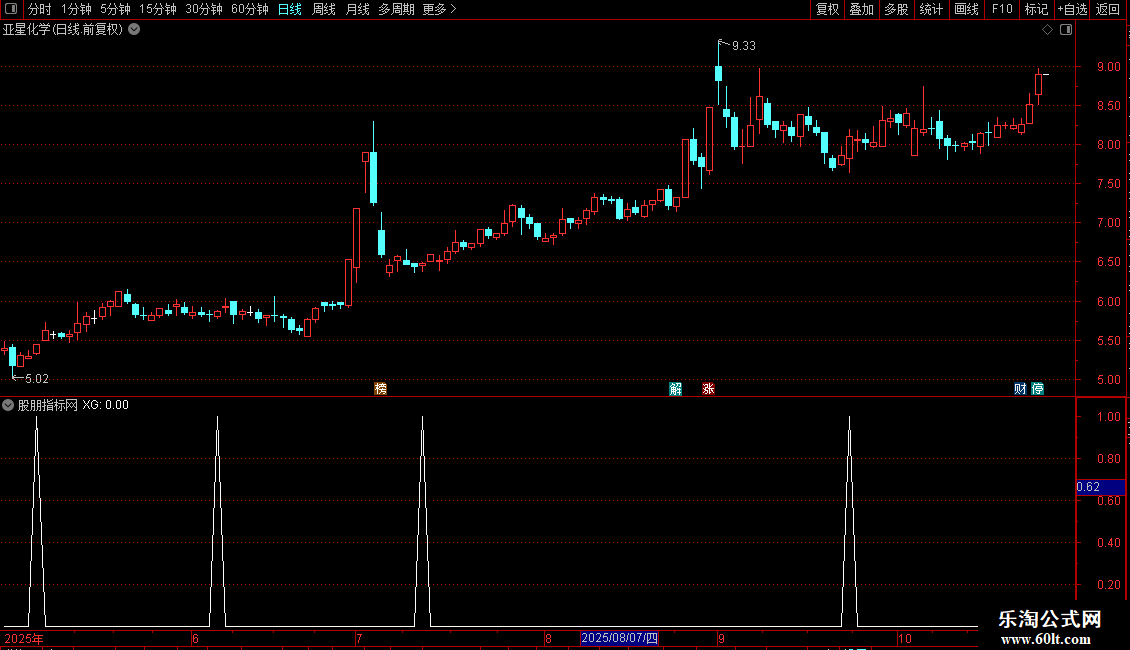
Task: Select the 5分钟 period
Action: (x=115, y=9)
